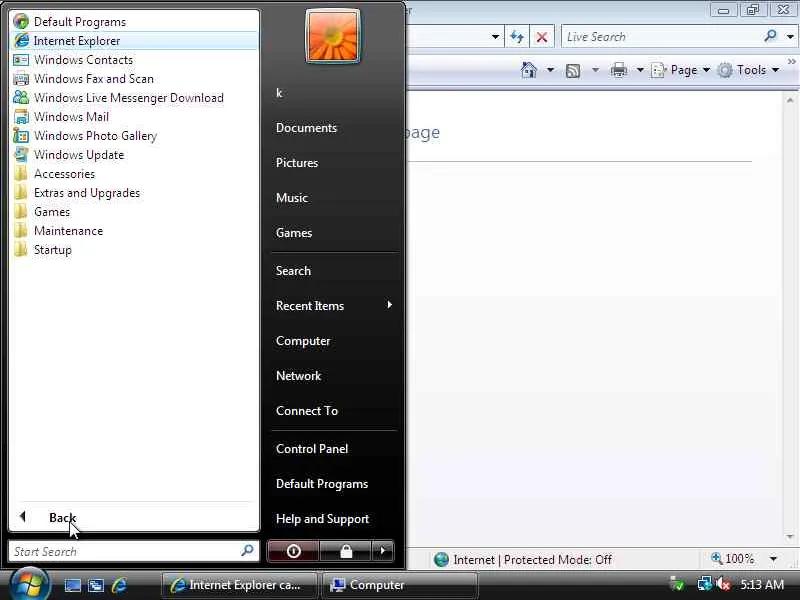Click Switch Between Windows quick launch icon

point(96,585)
